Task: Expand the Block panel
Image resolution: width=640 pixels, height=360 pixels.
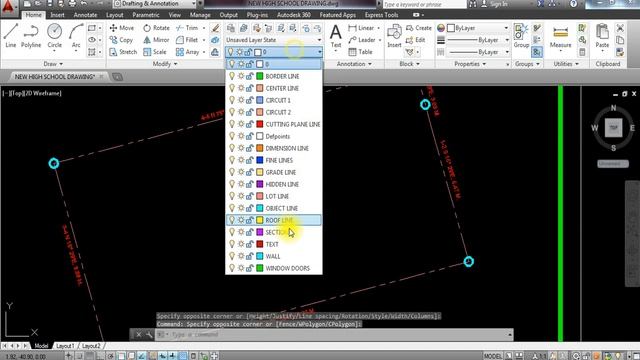Action: pos(409,64)
